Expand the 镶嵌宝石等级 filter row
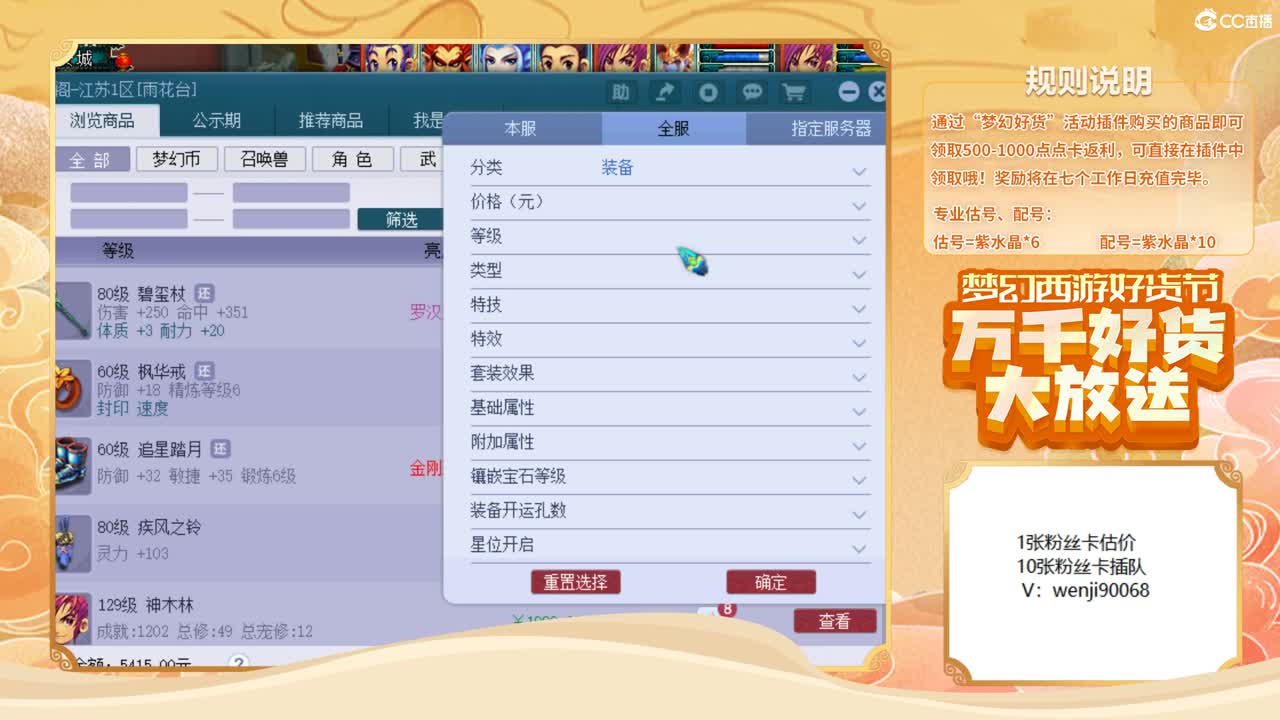The width and height of the screenshot is (1280, 720). click(859, 480)
